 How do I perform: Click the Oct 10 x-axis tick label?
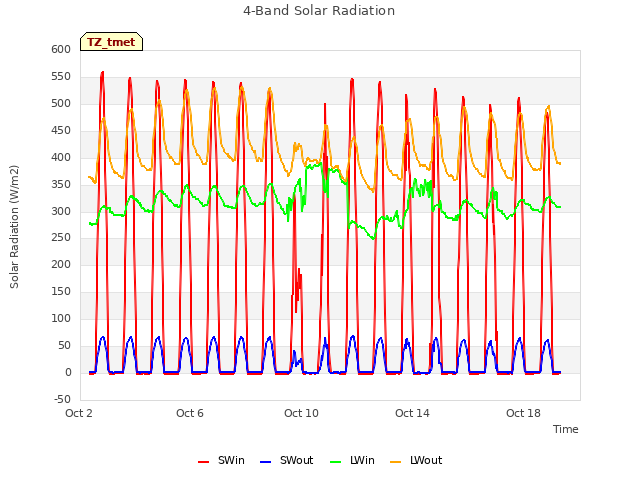pyautogui.click(x=301, y=413)
